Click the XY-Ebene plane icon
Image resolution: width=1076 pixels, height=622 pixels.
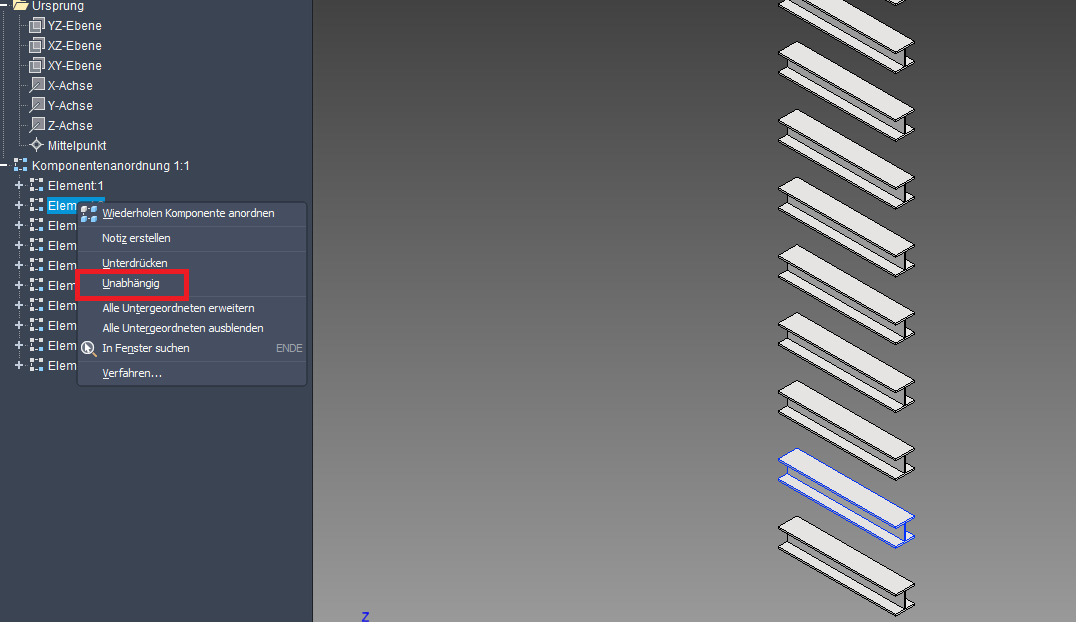tap(36, 65)
